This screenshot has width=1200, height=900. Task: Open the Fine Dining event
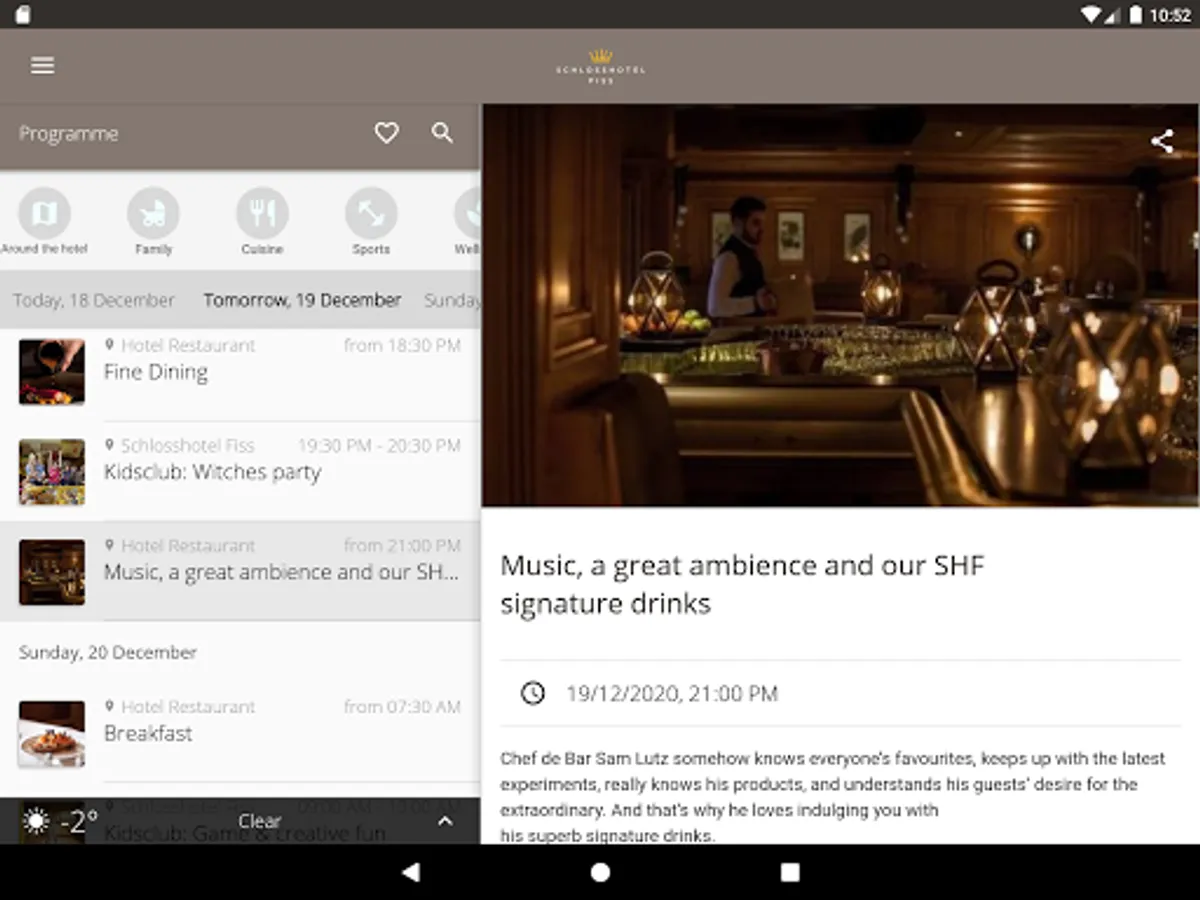tap(240, 372)
